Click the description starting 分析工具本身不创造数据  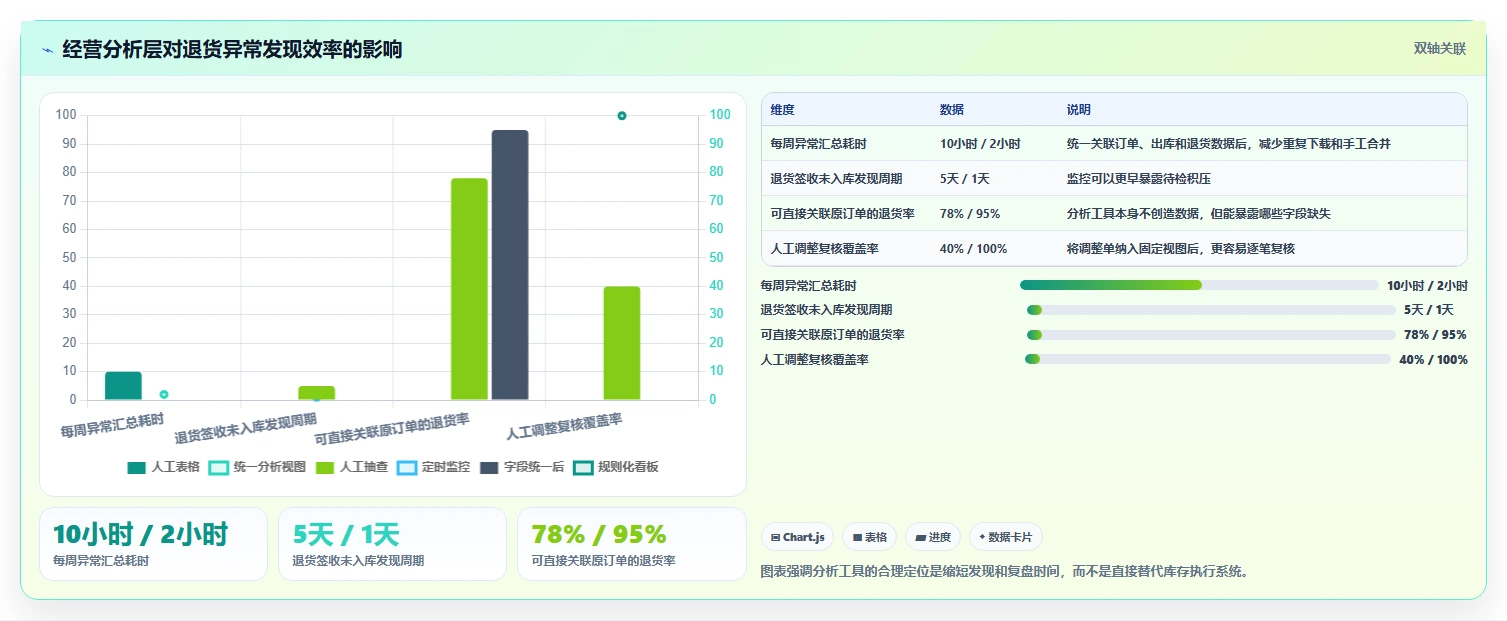(1198, 214)
